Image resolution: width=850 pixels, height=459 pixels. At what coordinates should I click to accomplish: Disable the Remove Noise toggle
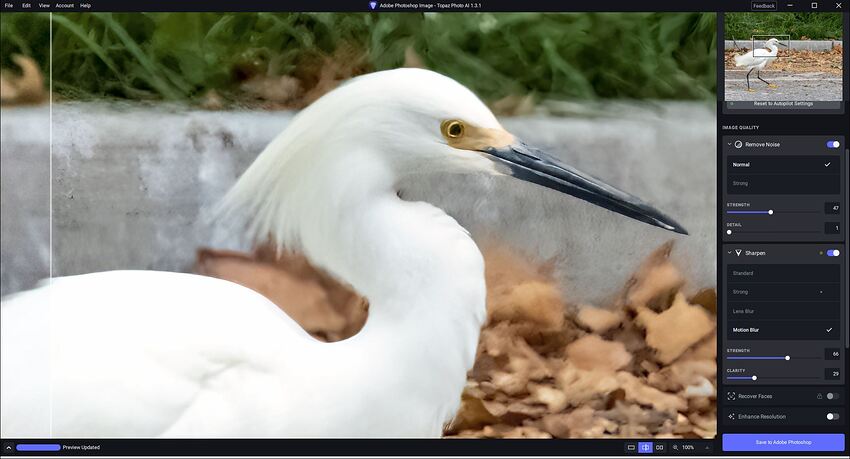(833, 144)
